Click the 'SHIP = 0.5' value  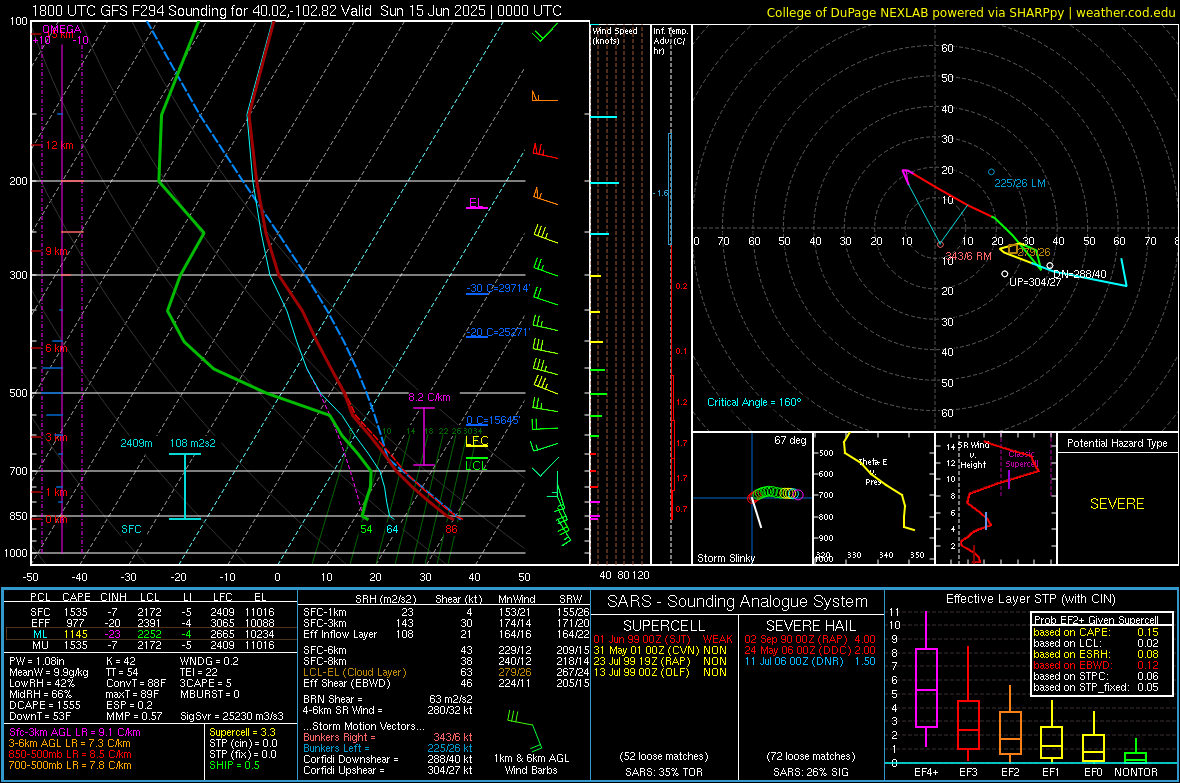(x=234, y=765)
